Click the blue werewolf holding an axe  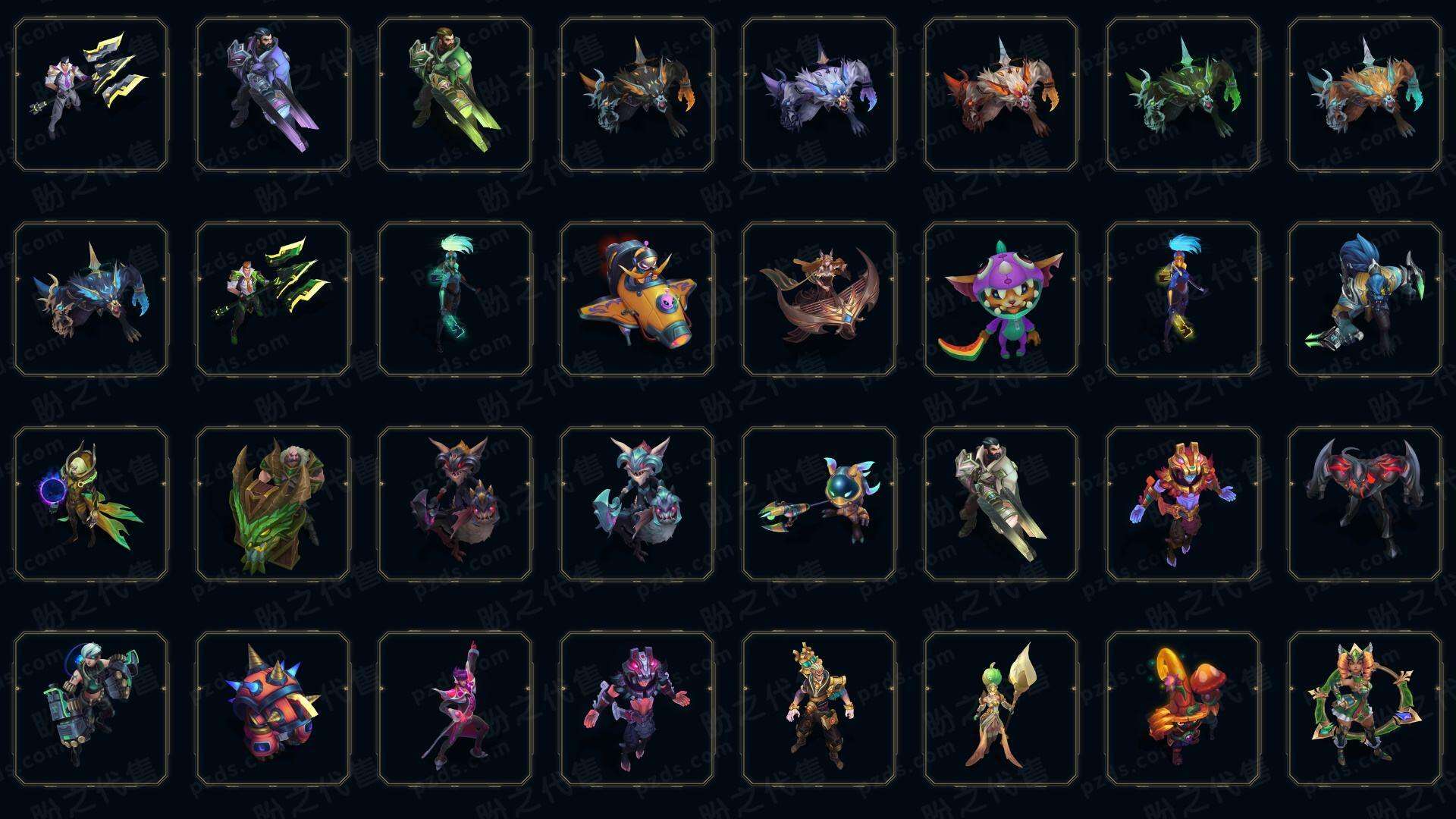(1365, 299)
